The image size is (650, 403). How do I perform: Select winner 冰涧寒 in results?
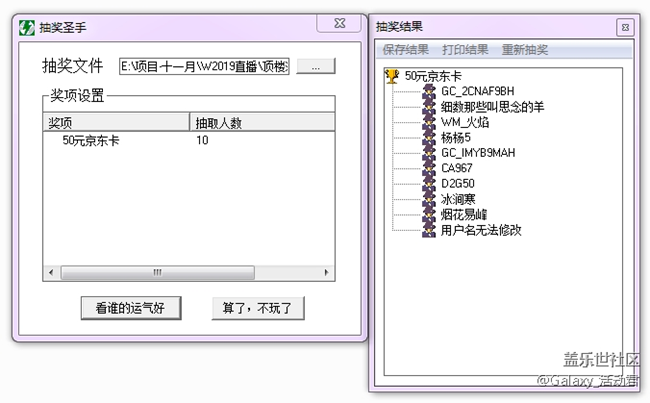click(x=458, y=199)
